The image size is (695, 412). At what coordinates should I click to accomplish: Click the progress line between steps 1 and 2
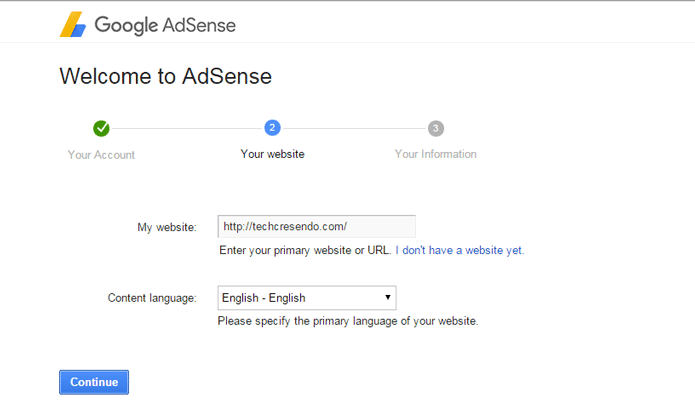click(187, 128)
